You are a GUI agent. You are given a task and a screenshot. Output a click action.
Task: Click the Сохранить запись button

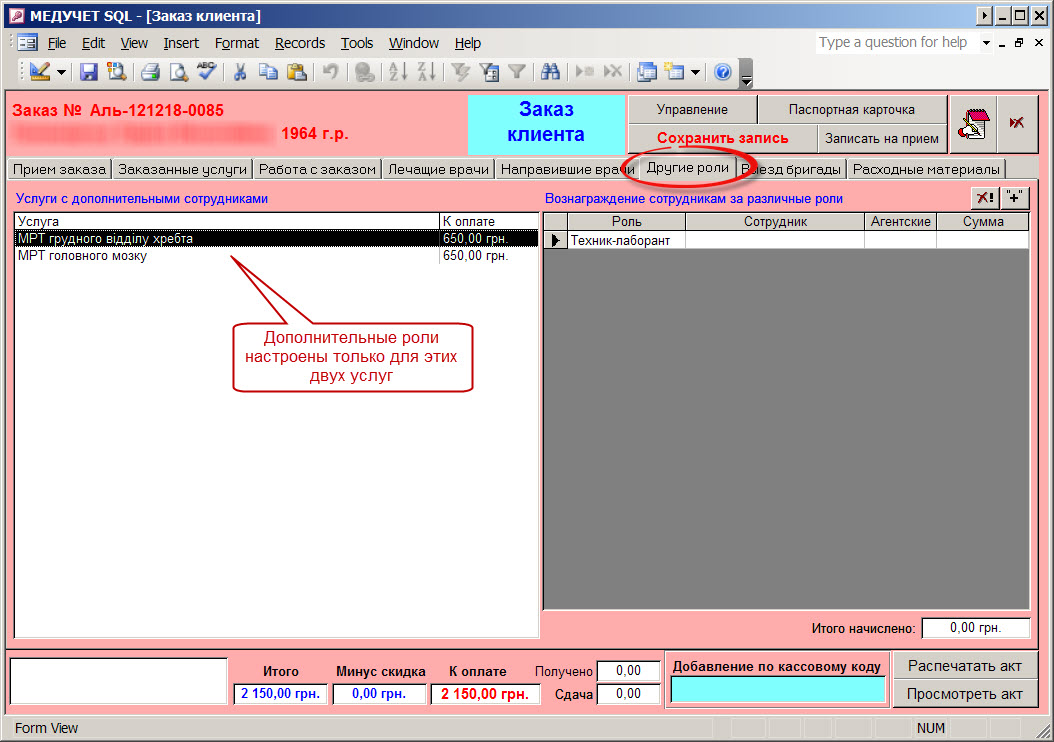722,138
